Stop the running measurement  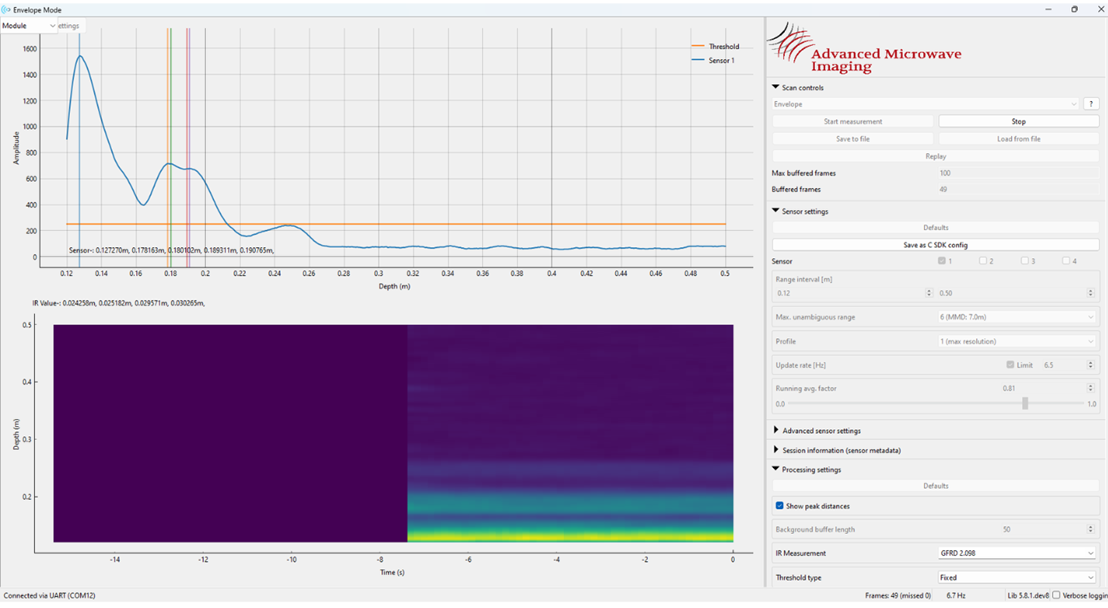point(1018,122)
